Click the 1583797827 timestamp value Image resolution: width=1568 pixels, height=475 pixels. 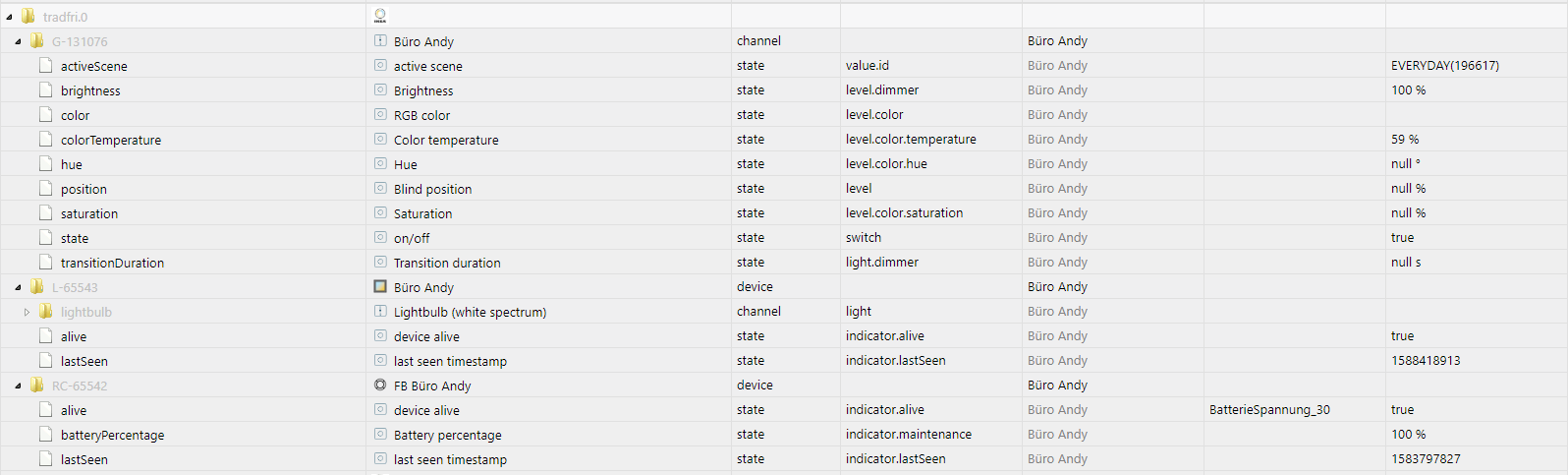point(1426,459)
